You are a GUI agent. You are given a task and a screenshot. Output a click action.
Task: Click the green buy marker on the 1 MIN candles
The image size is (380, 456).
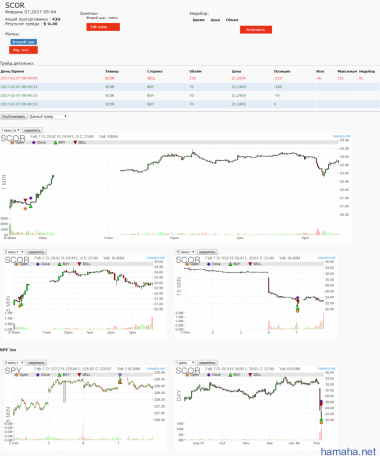click(31, 206)
